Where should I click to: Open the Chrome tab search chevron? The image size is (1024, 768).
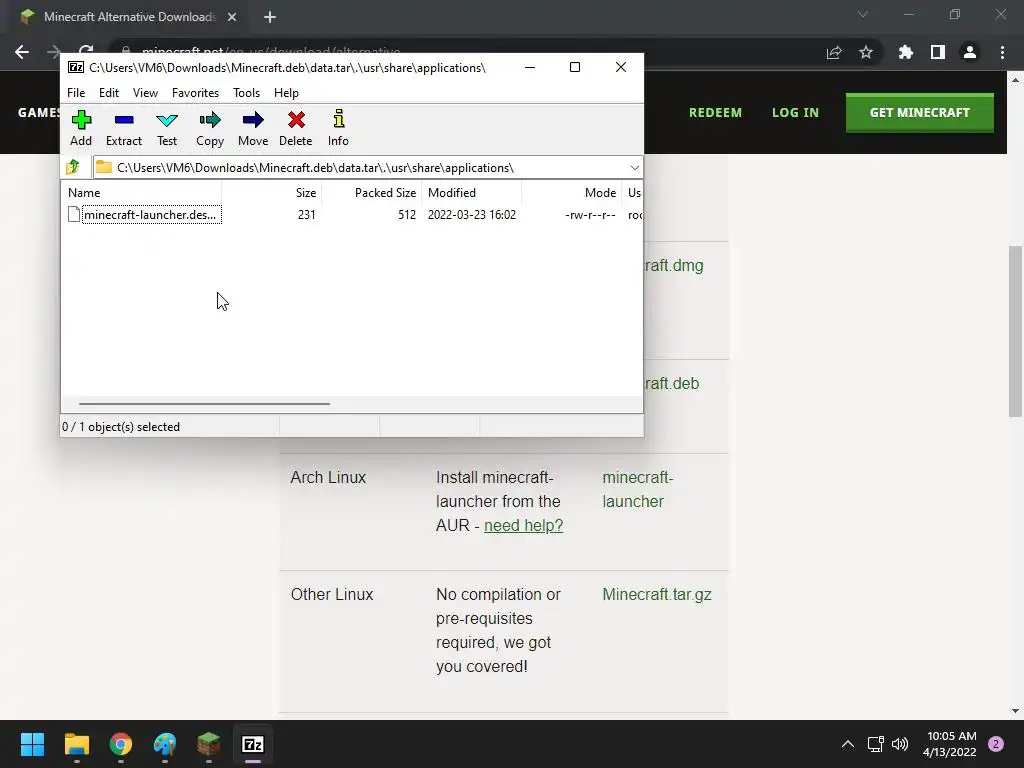click(863, 14)
